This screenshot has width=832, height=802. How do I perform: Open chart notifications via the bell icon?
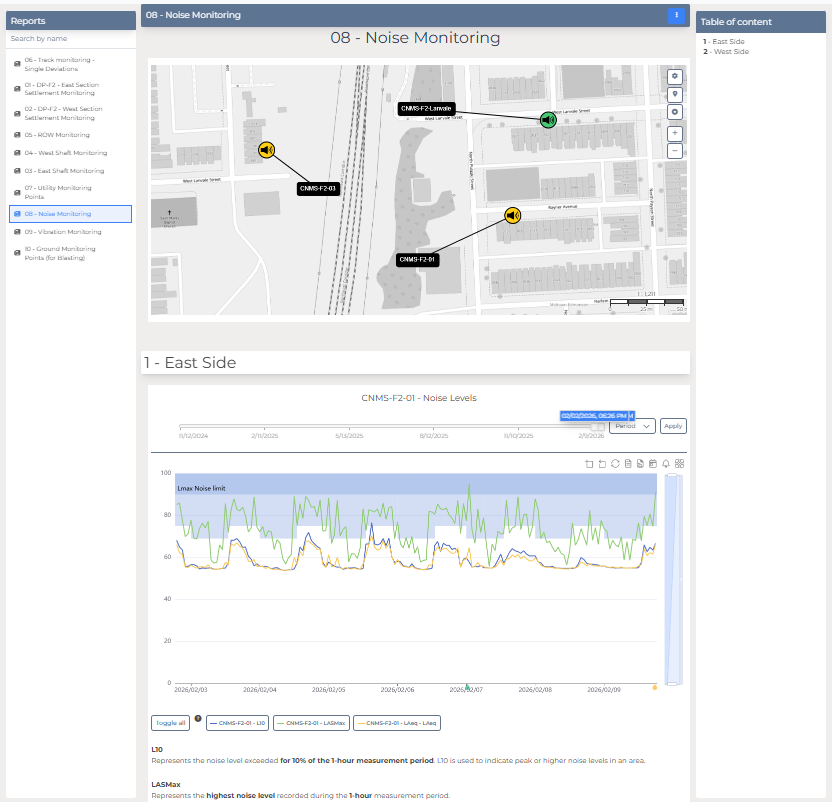(x=666, y=463)
